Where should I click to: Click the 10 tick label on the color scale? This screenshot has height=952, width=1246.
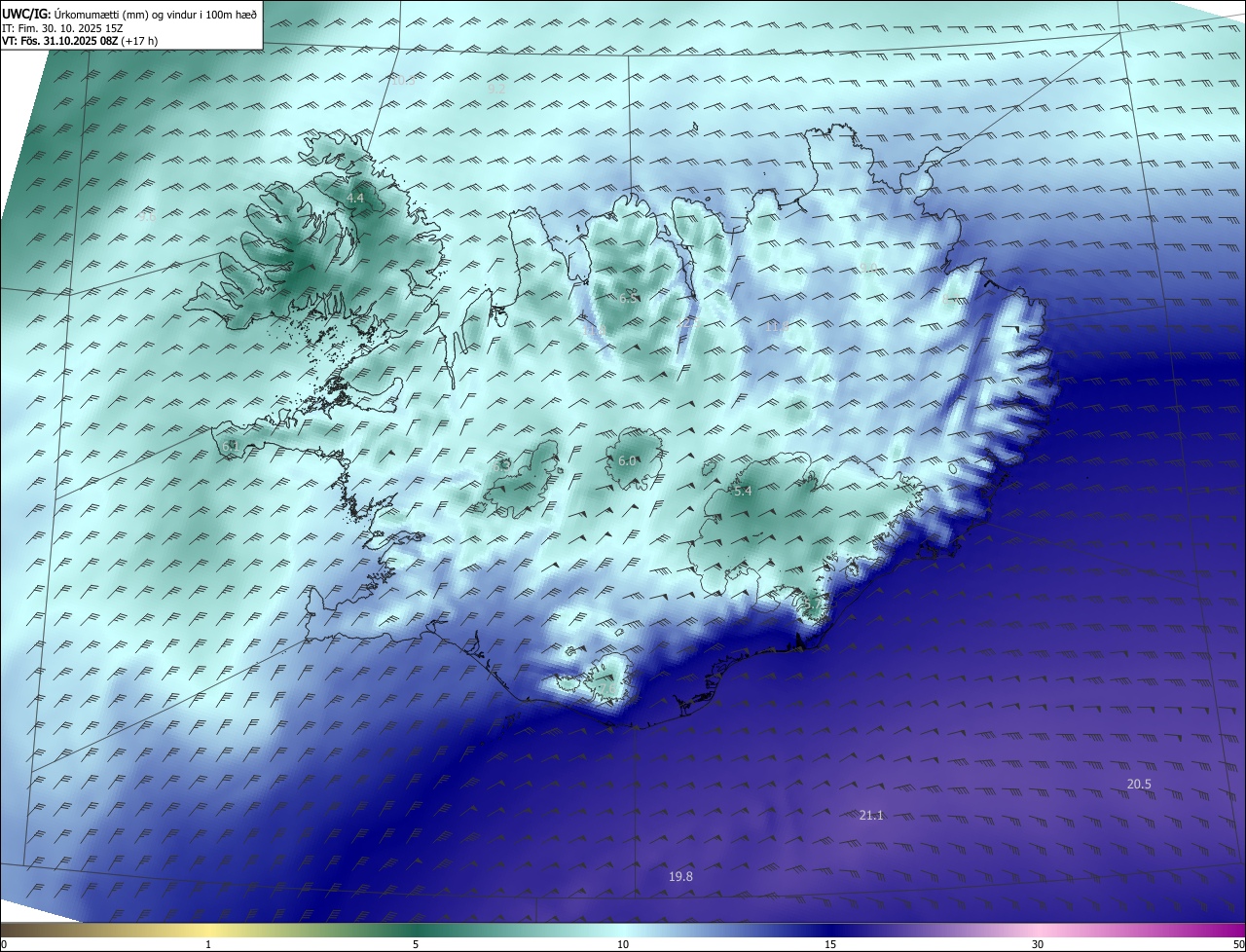[x=623, y=944]
